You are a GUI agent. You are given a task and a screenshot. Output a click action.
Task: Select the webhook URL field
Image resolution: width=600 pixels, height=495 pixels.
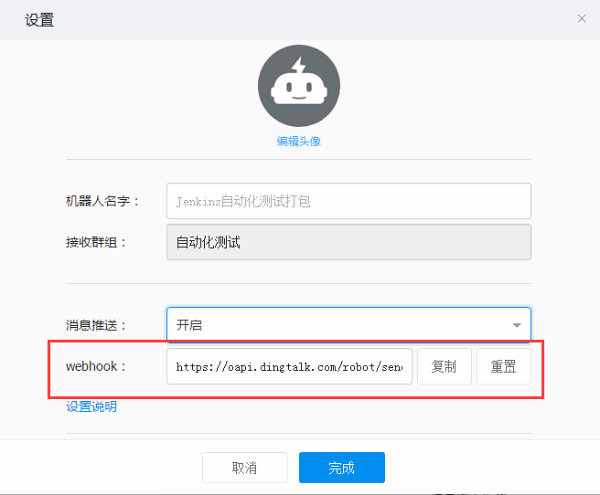point(289,366)
